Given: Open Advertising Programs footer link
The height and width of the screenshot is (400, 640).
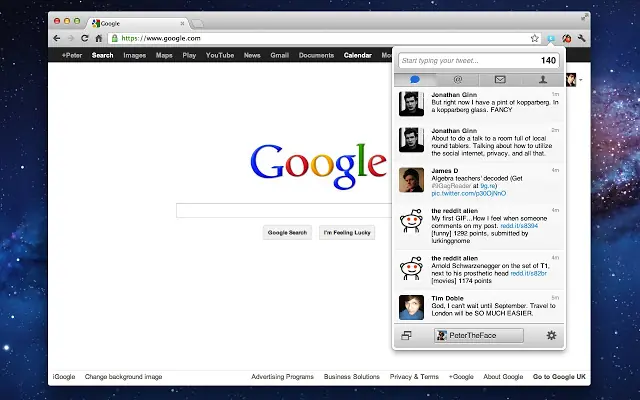Looking at the screenshot, I should tap(282, 377).
